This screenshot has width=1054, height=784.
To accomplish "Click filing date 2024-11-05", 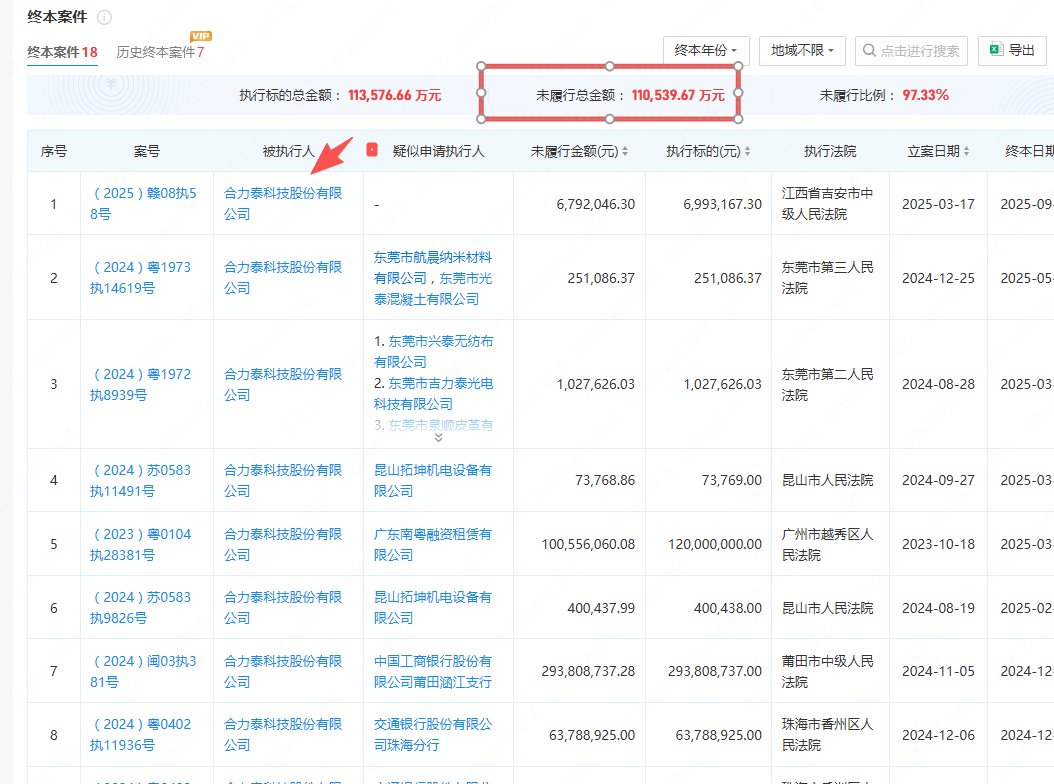I will (x=938, y=672).
